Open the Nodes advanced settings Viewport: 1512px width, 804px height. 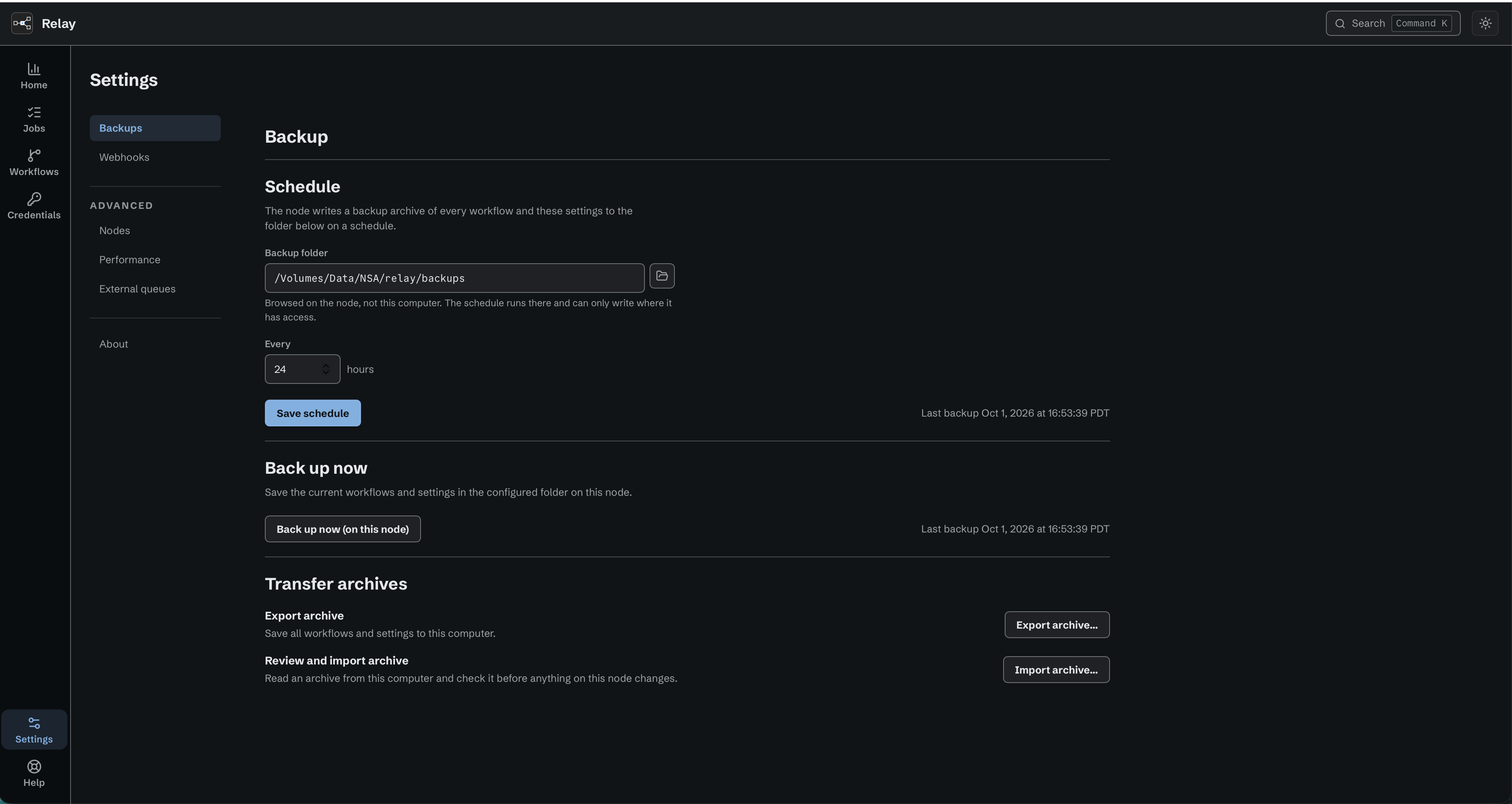155,231
